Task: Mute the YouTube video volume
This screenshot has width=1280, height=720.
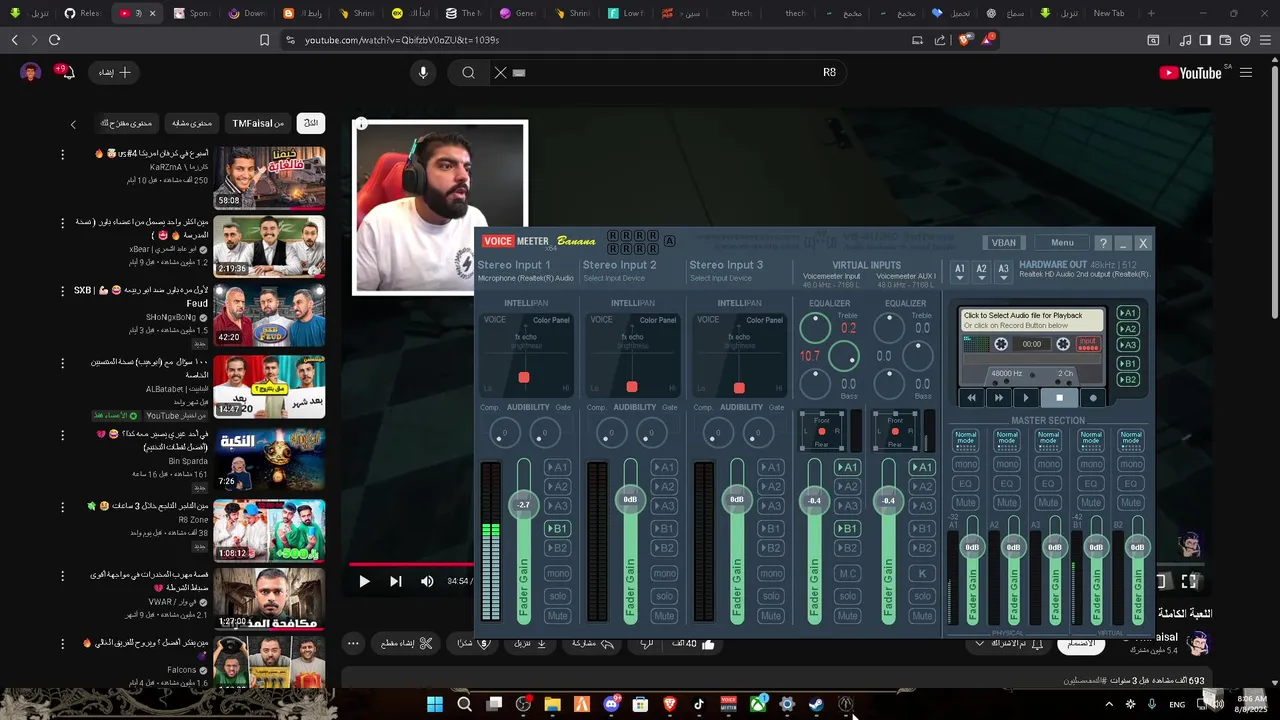Action: click(427, 581)
